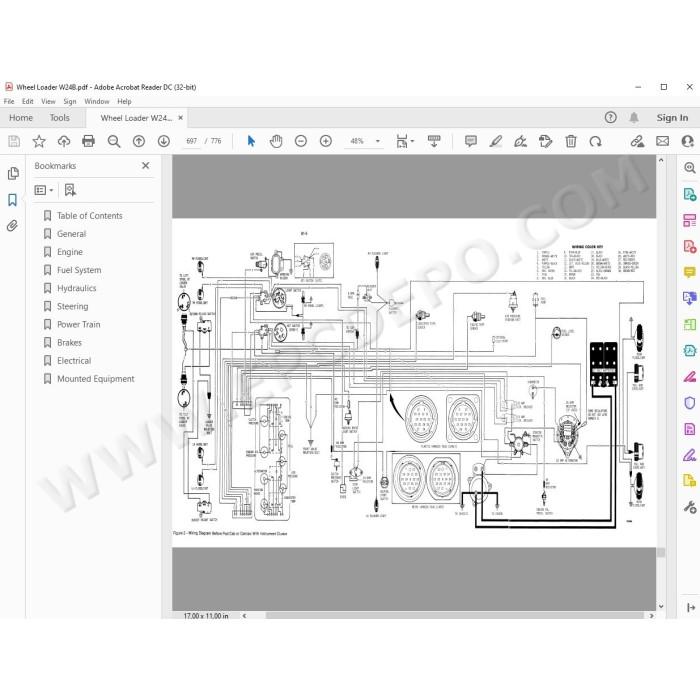700x700 pixels.
Task: Toggle the page thumbnails panel
Action: pyautogui.click(x=13, y=173)
